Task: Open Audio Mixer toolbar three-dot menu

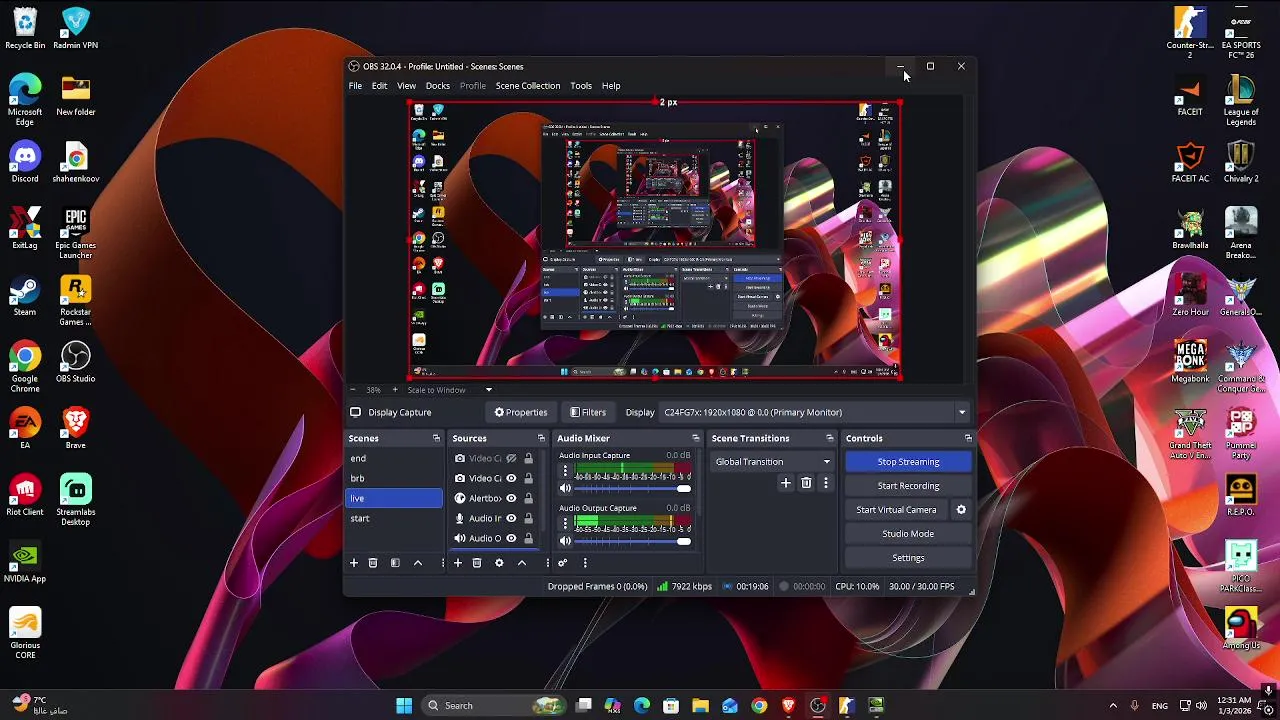Action: [585, 563]
